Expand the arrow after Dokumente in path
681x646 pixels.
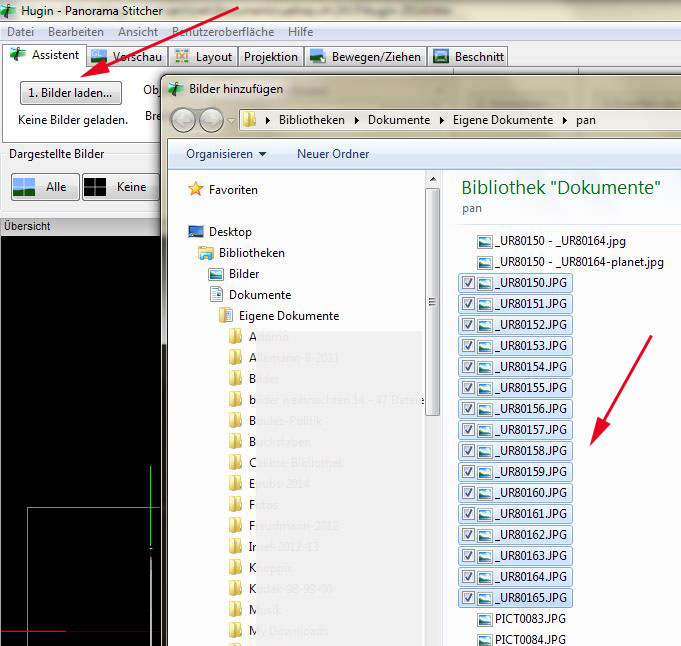pos(442,120)
